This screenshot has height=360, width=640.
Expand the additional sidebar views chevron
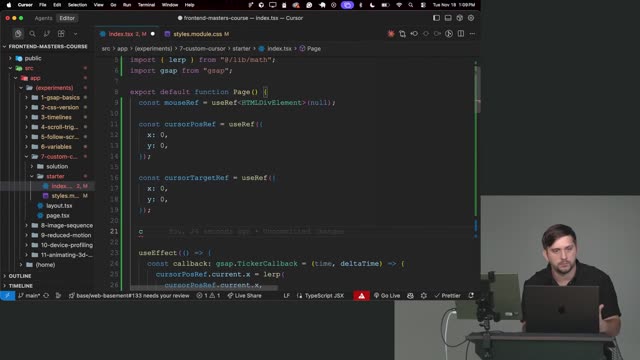[76, 34]
